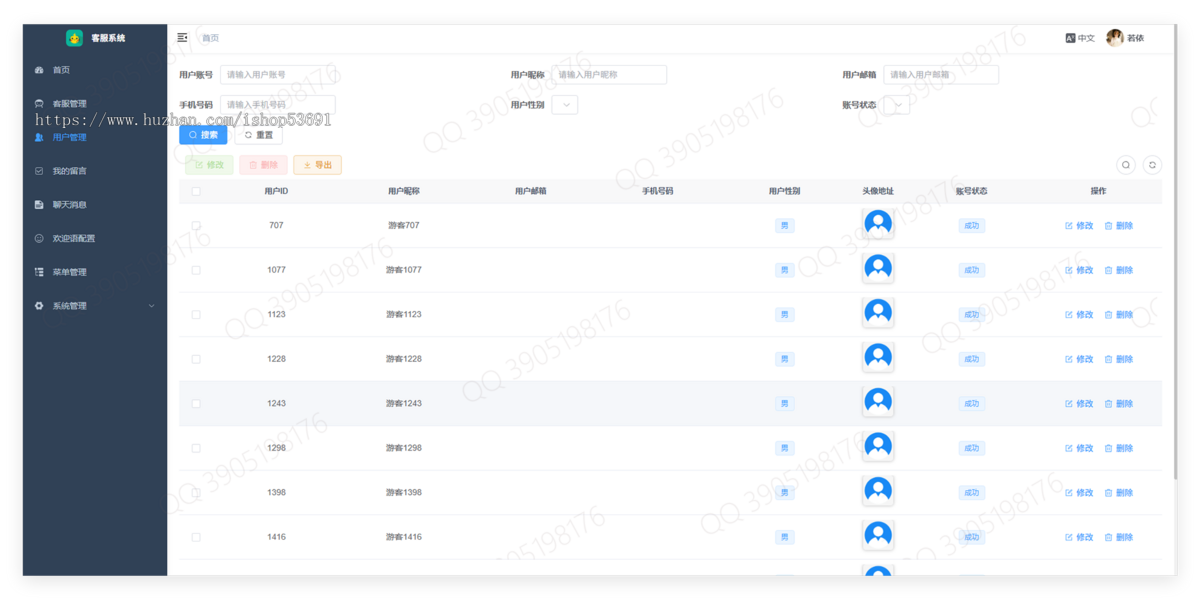
Task: Click the 修改 edit link for user 1298
Action: [1079, 448]
